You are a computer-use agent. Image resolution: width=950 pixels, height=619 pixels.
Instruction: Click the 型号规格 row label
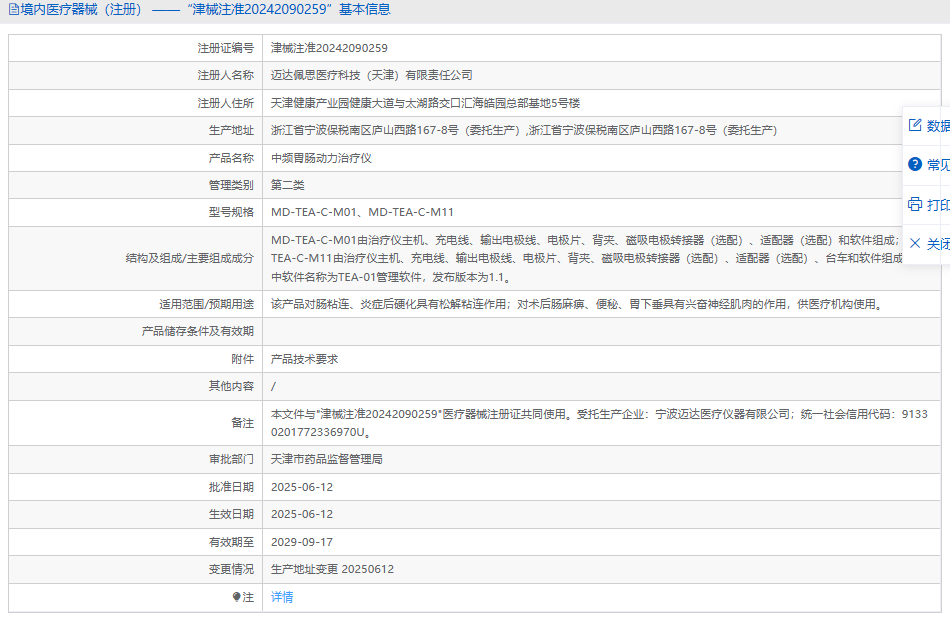click(231, 212)
